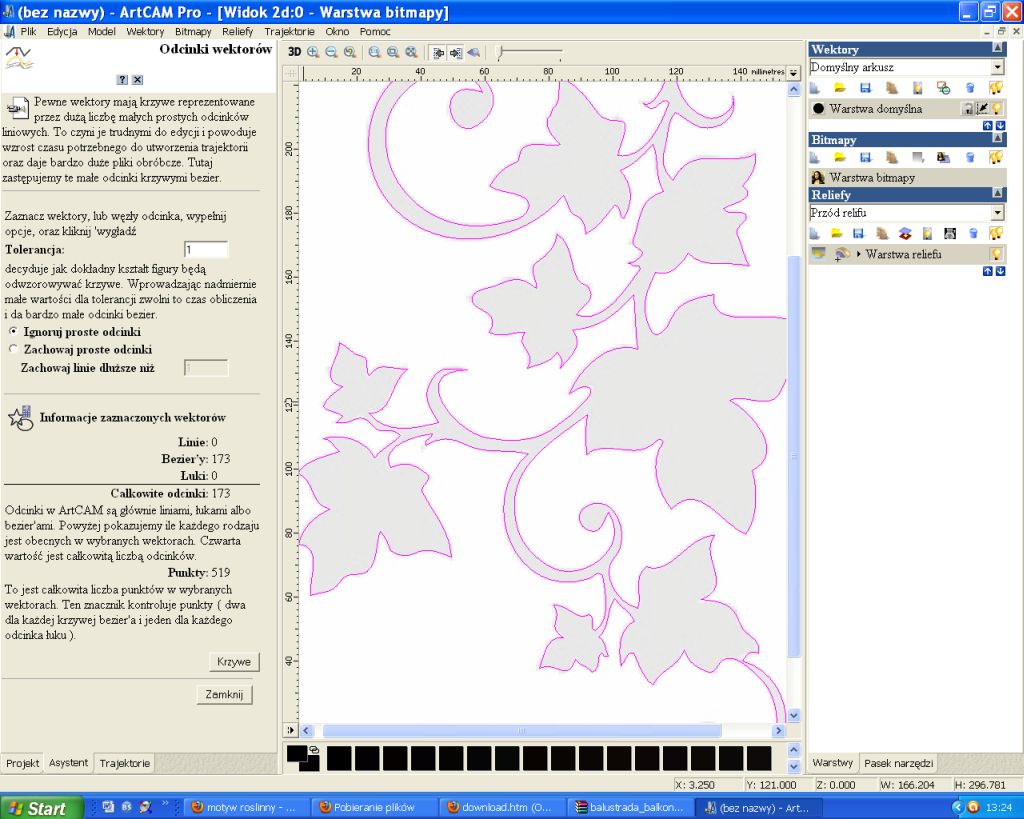Click the Windows Start button

click(x=42, y=808)
